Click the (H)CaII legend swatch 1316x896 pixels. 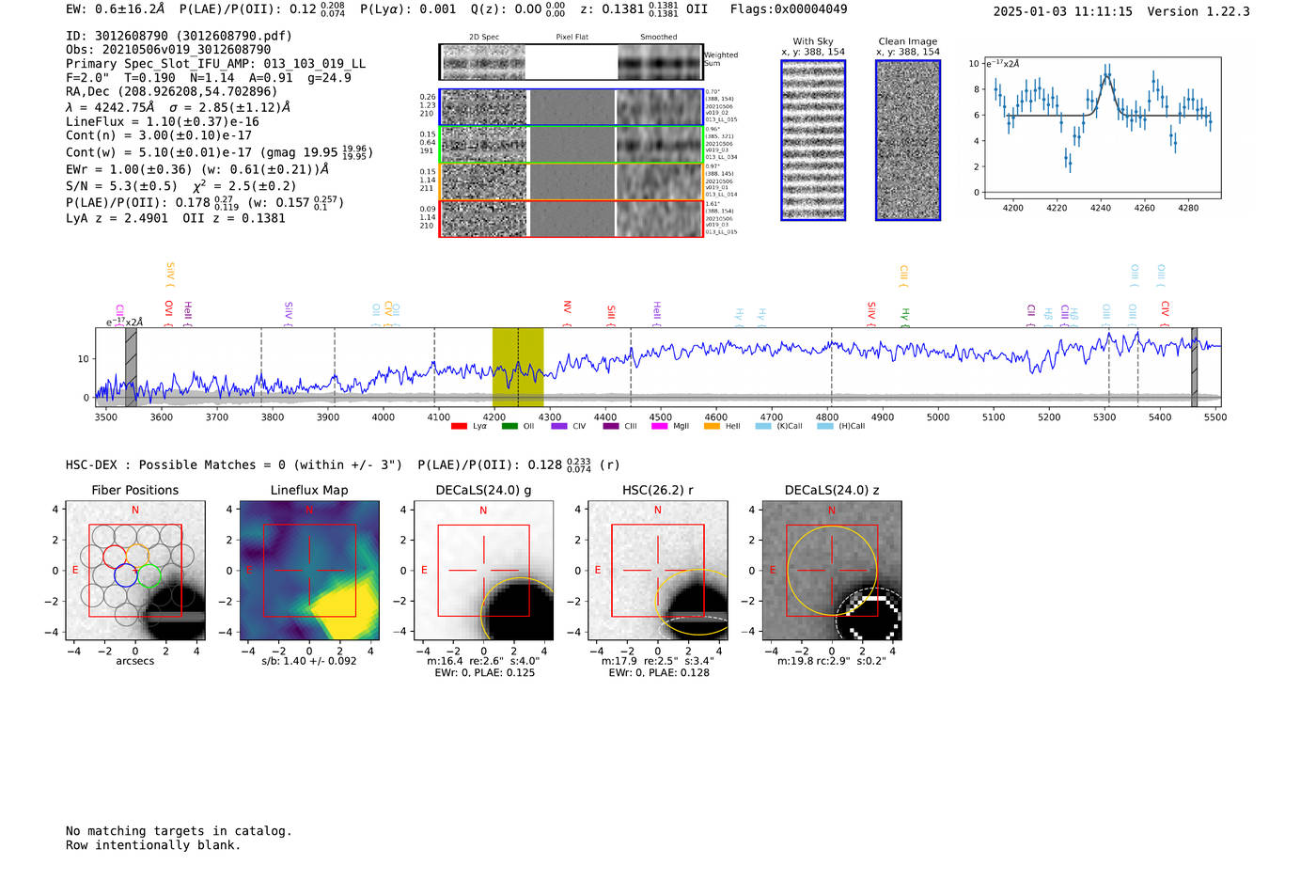click(825, 426)
